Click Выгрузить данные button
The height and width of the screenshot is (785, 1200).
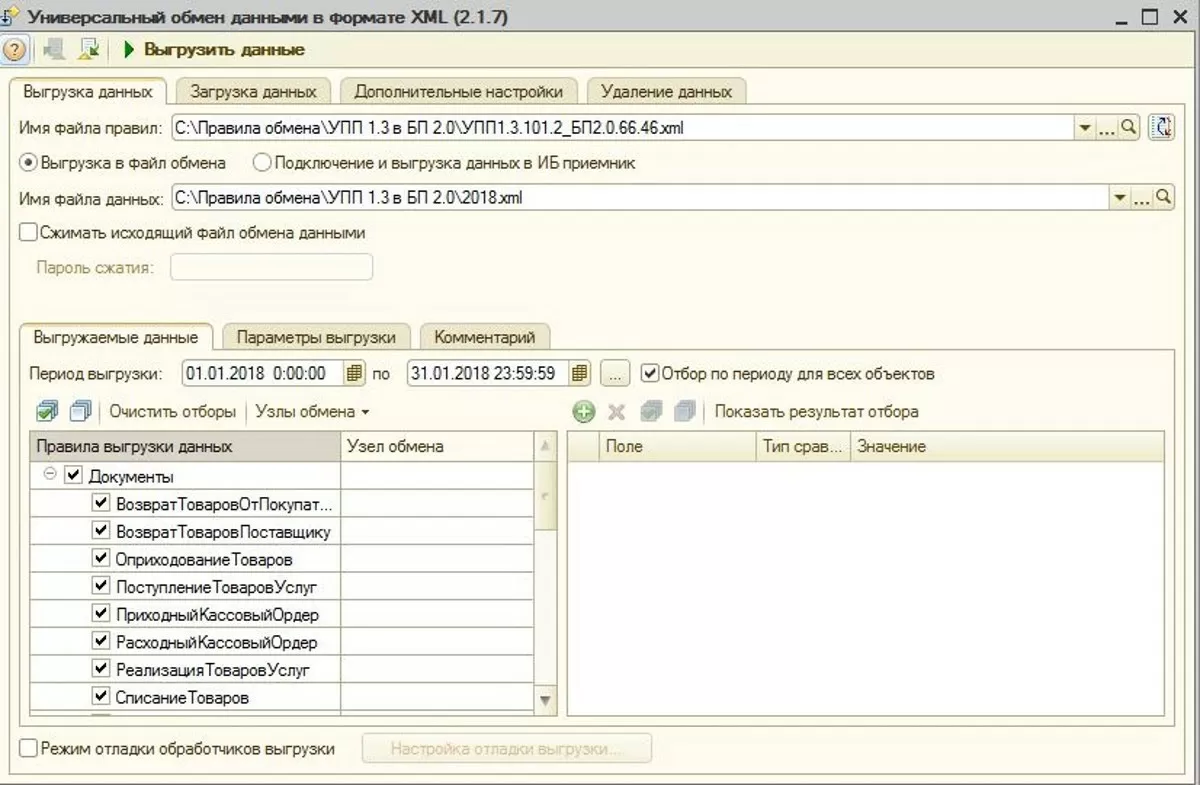[214, 49]
